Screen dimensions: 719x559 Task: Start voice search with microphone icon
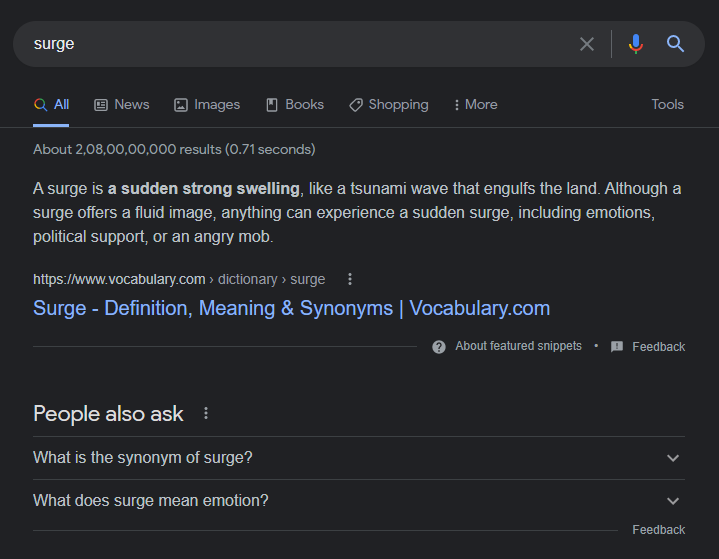[635, 44]
